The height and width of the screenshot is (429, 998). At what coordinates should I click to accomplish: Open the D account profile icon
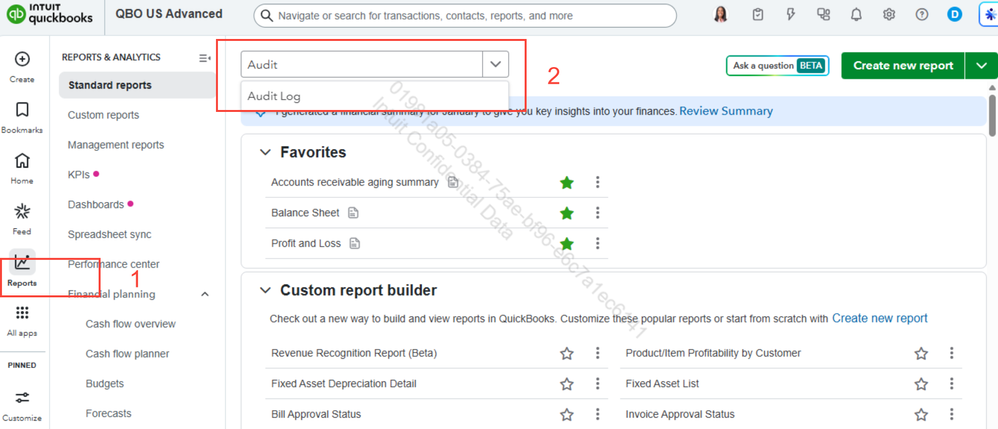pyautogui.click(x=954, y=15)
